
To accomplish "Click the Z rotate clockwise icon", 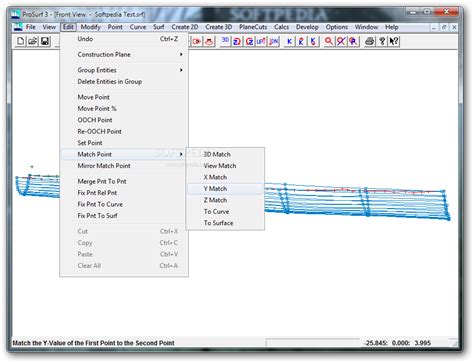I will [x=237, y=41].
